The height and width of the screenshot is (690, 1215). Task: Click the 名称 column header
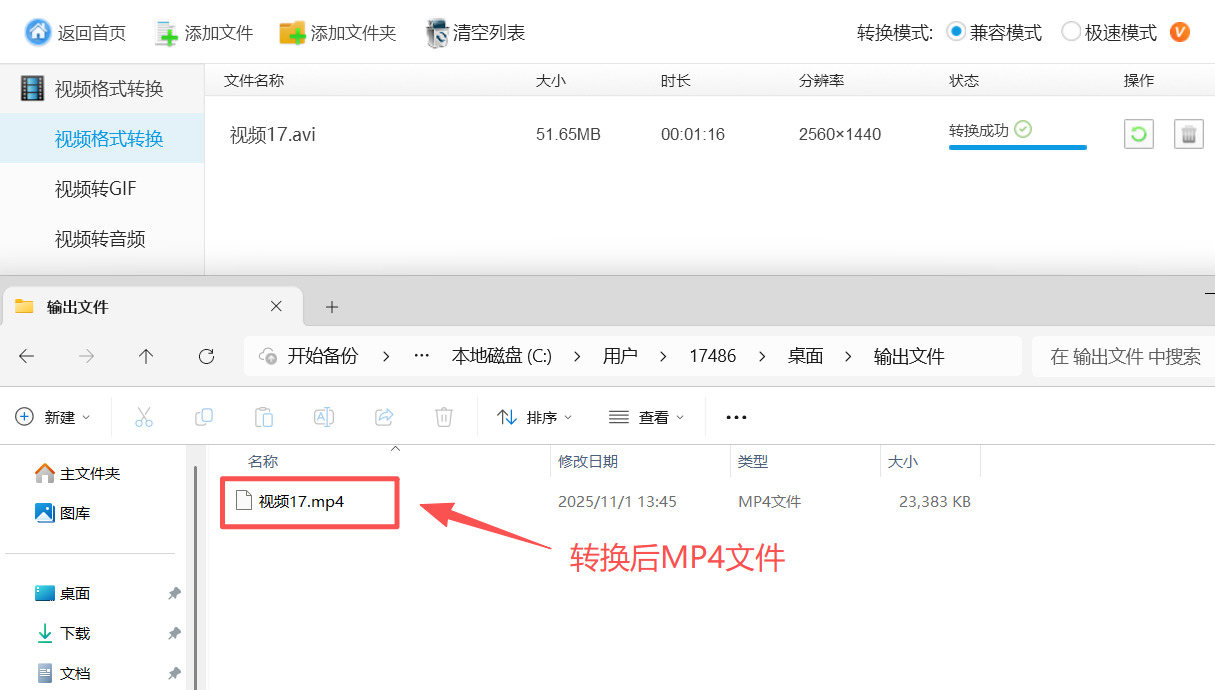[x=263, y=461]
